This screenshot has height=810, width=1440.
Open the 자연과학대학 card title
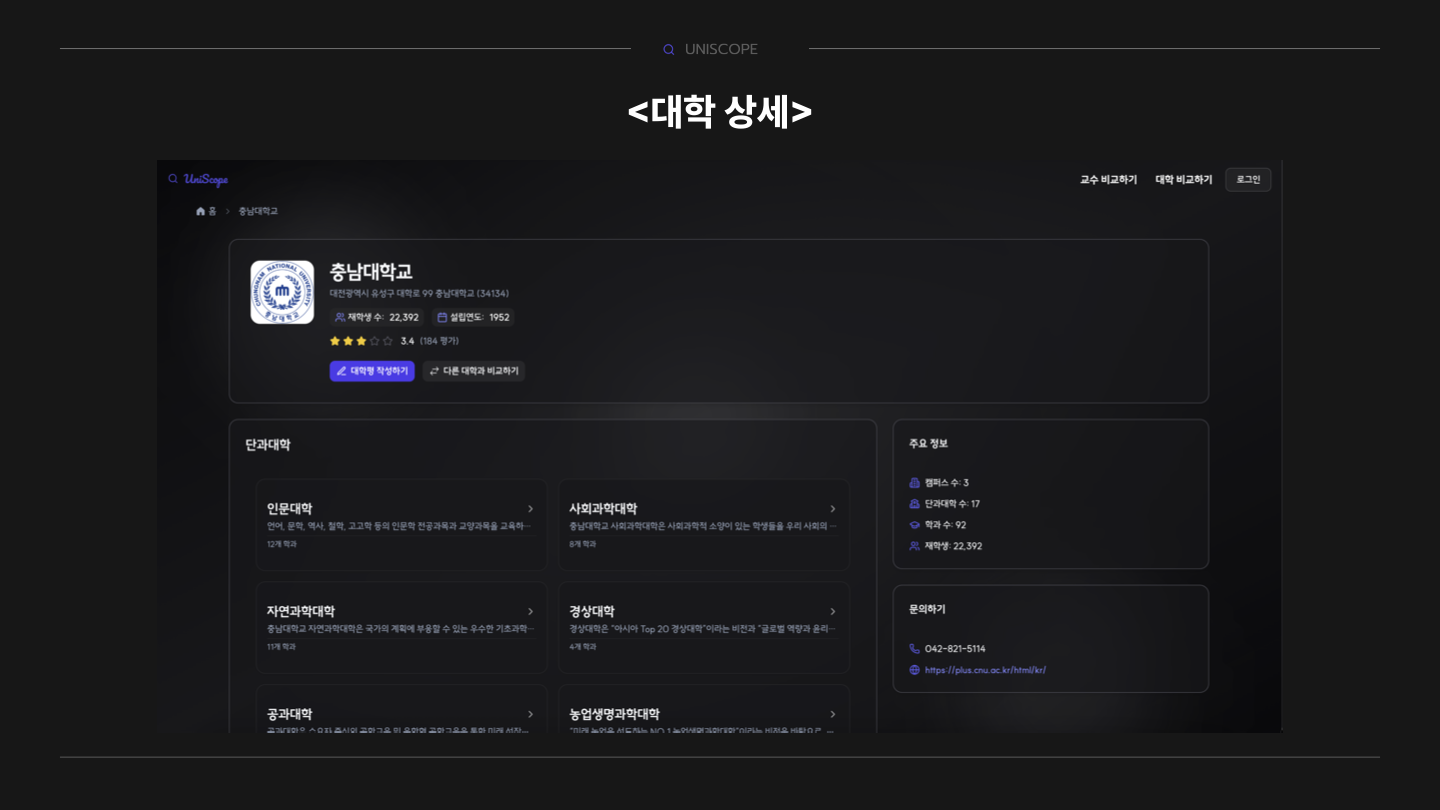(x=301, y=612)
